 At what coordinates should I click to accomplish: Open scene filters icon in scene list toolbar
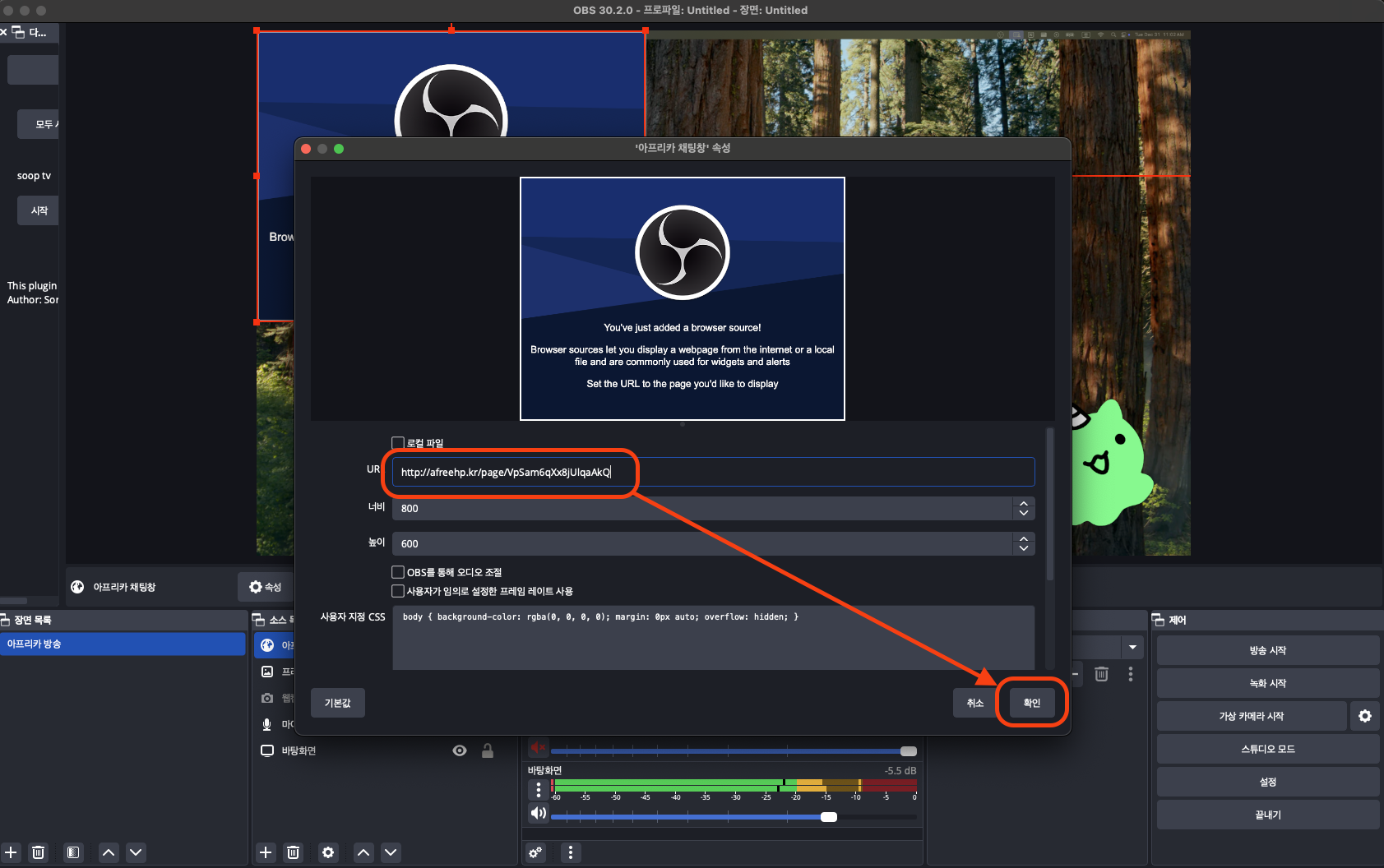click(73, 852)
